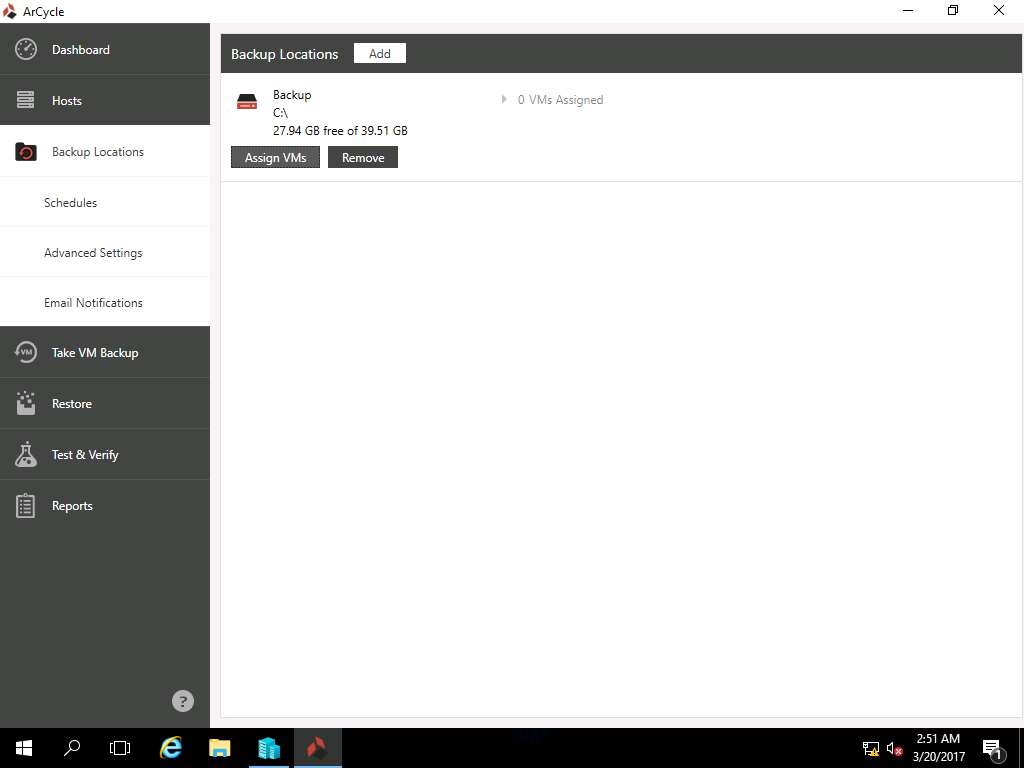Select Backup Locations in sidebar
Screen dimensions: 1024x768
tap(104, 151)
